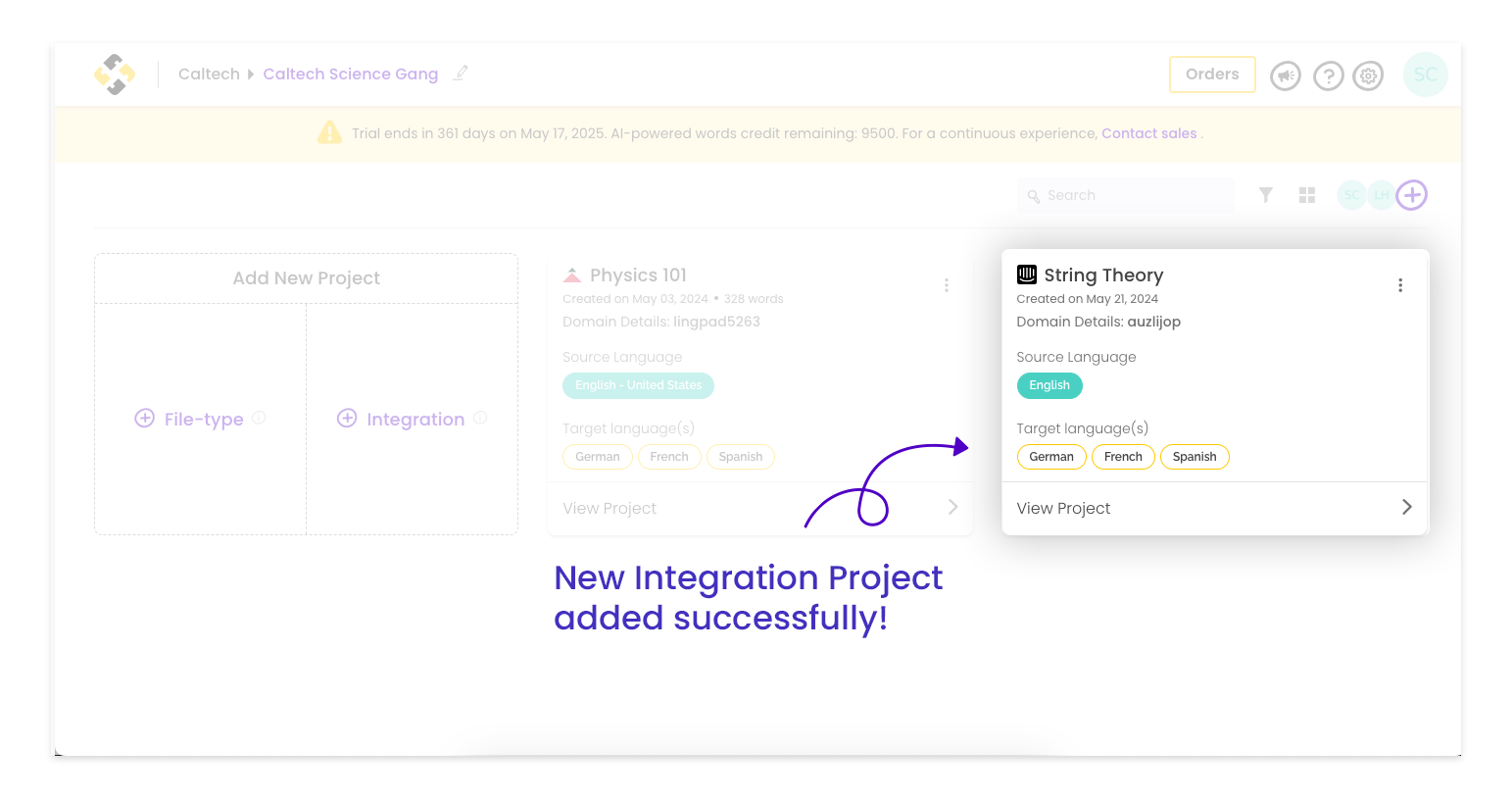1512x799 pixels.
Task: Add new File-type project
Action: pyautogui.click(x=188, y=419)
